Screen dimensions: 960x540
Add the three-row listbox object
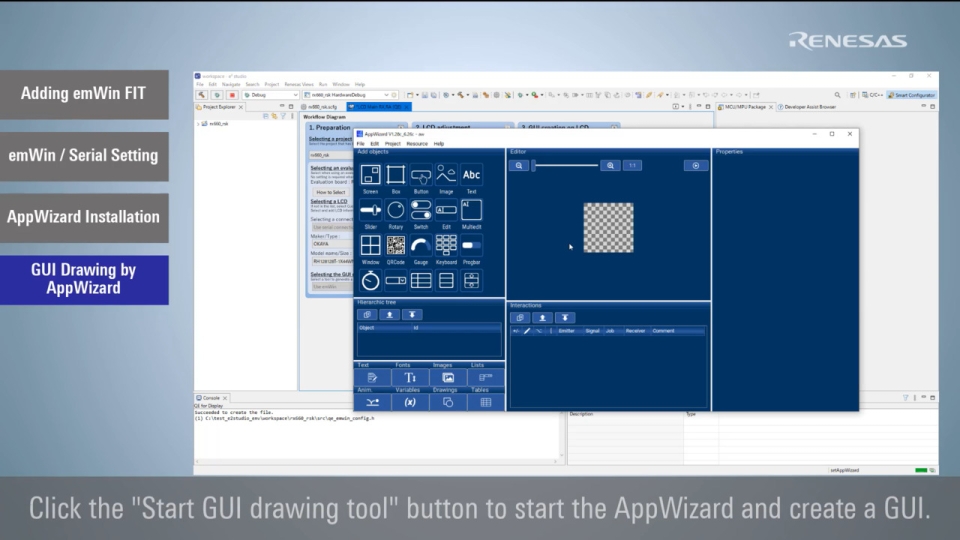[x=446, y=280]
